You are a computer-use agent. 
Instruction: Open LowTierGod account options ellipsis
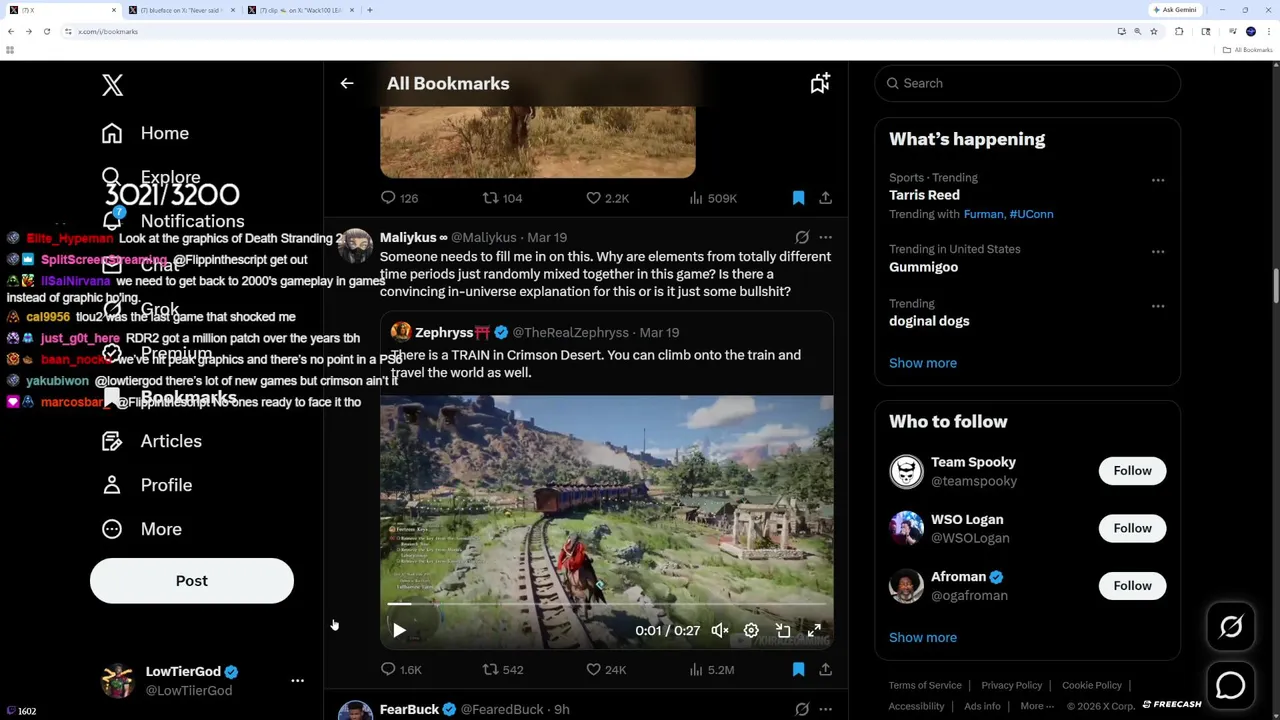[x=297, y=680]
